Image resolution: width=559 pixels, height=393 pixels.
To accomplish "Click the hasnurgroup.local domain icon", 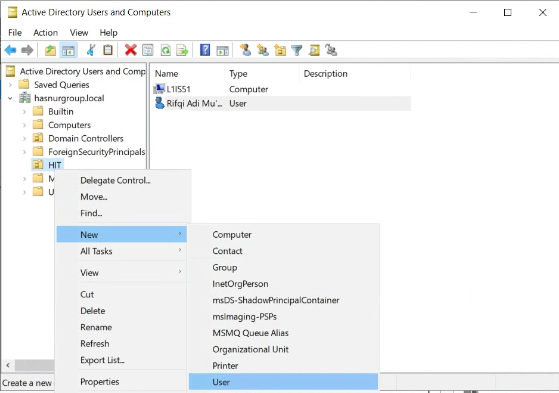I will (25, 98).
